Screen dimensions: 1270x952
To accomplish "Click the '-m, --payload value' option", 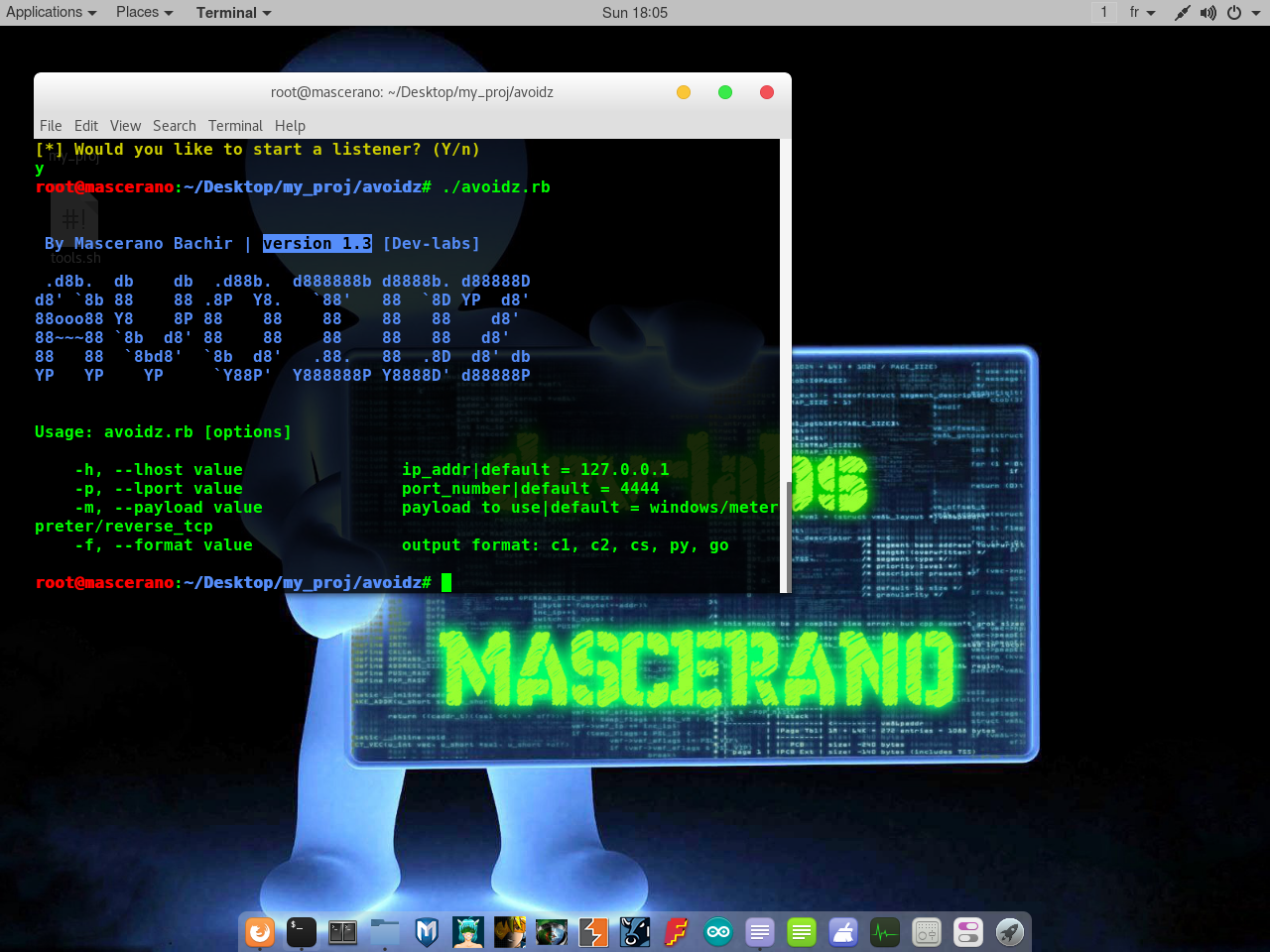I will click(x=169, y=507).
